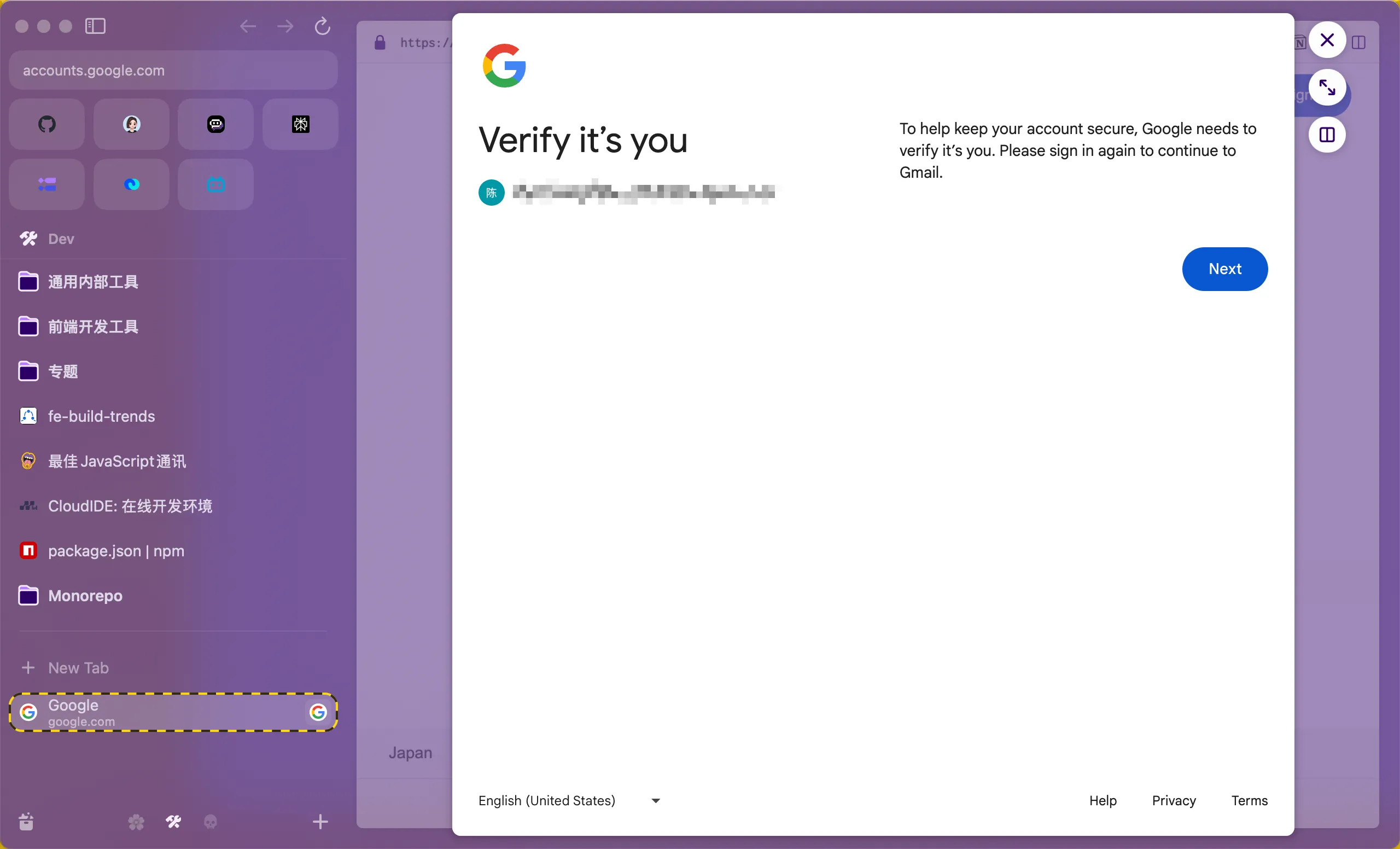Close the Google sign-in peek window
The image size is (1400, 849).
pyautogui.click(x=1326, y=40)
